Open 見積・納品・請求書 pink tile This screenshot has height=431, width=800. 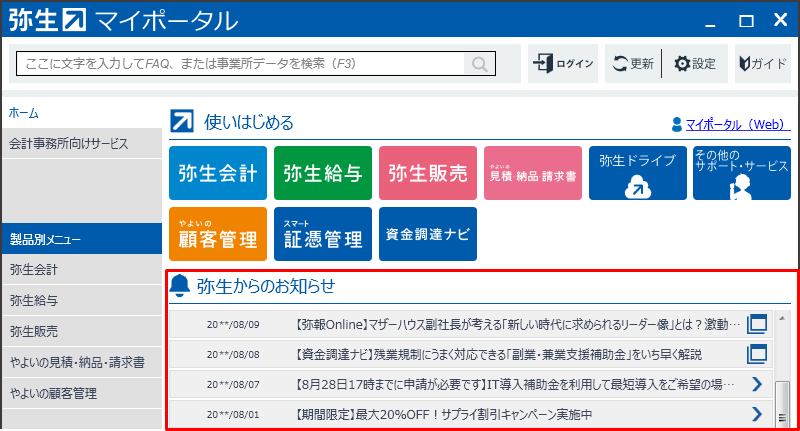[533, 173]
